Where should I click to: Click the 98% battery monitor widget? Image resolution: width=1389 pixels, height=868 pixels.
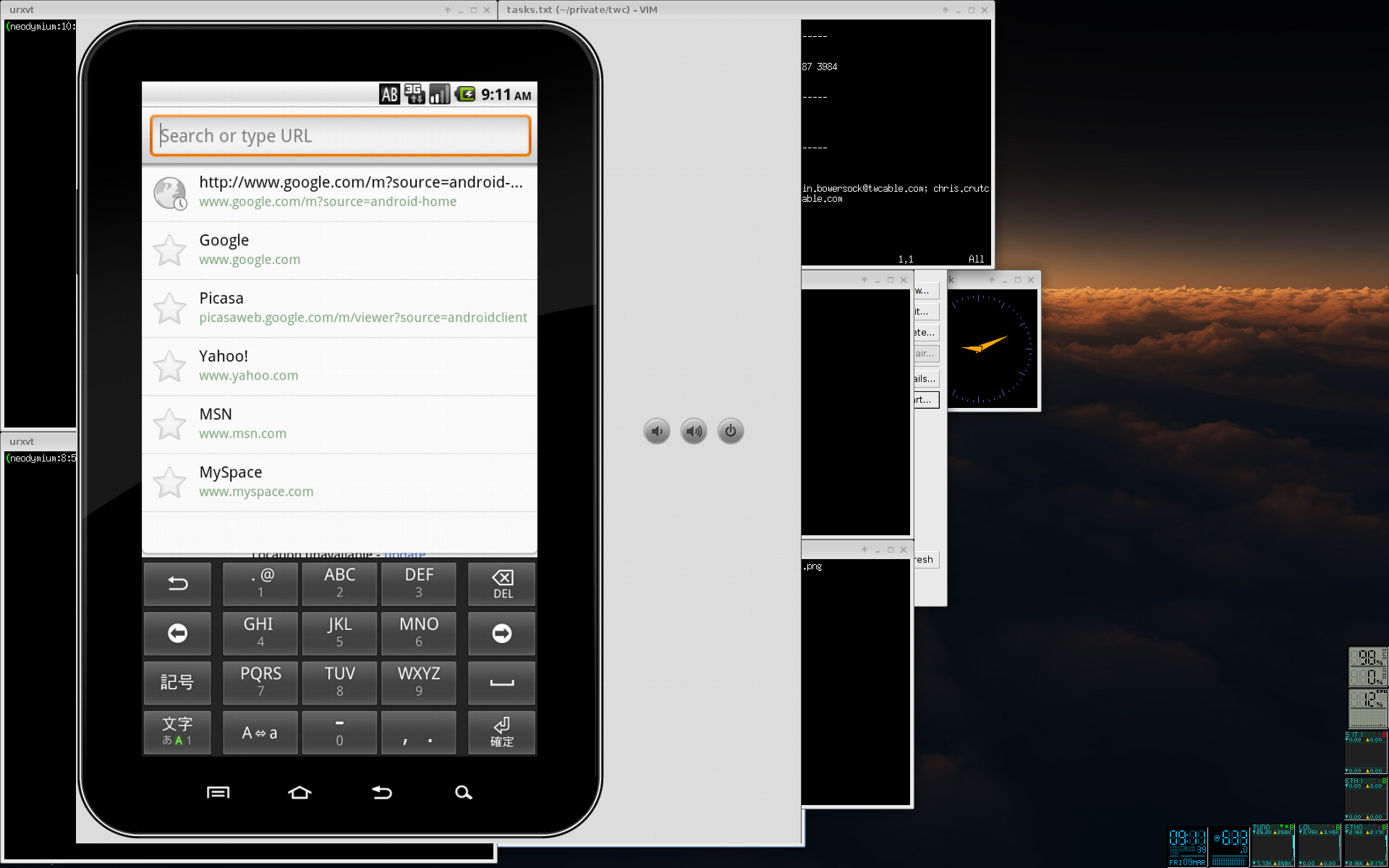1367,657
